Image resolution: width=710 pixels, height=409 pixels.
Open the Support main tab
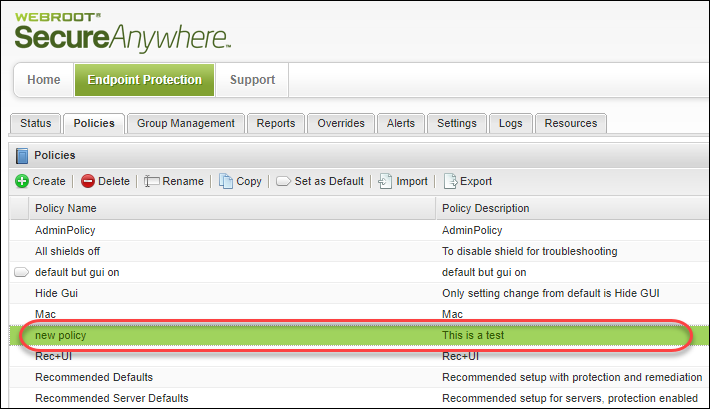(x=252, y=80)
